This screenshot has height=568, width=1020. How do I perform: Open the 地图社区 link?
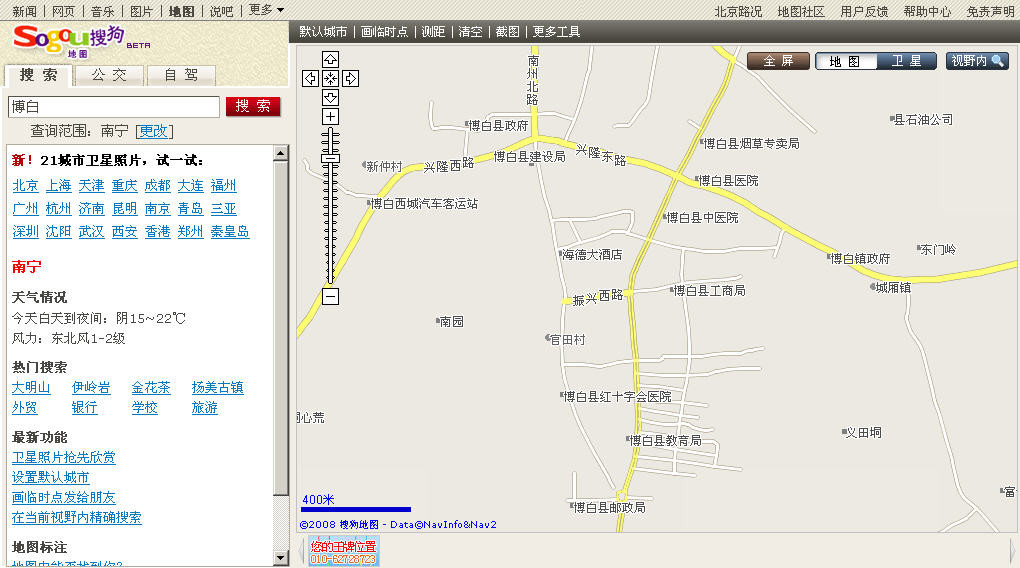[801, 11]
